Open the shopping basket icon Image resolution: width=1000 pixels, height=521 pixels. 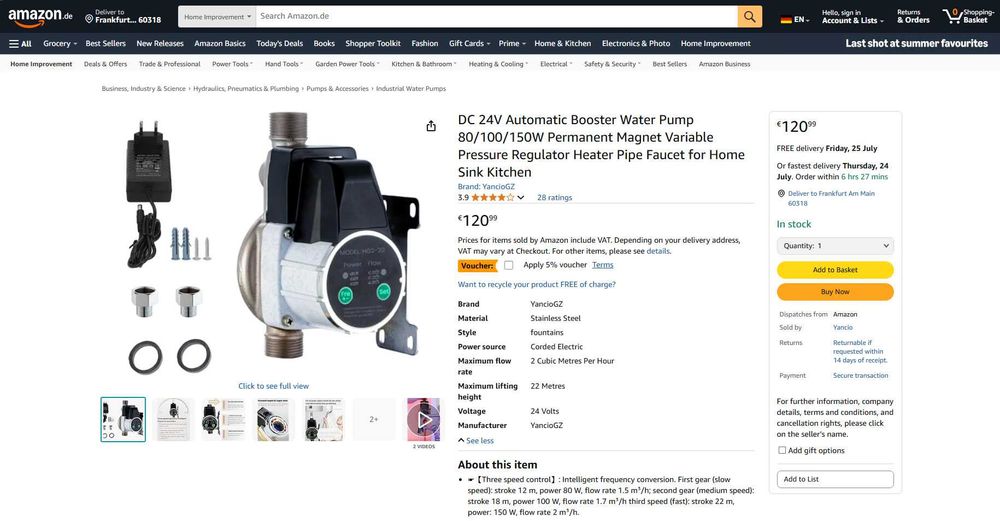click(952, 16)
